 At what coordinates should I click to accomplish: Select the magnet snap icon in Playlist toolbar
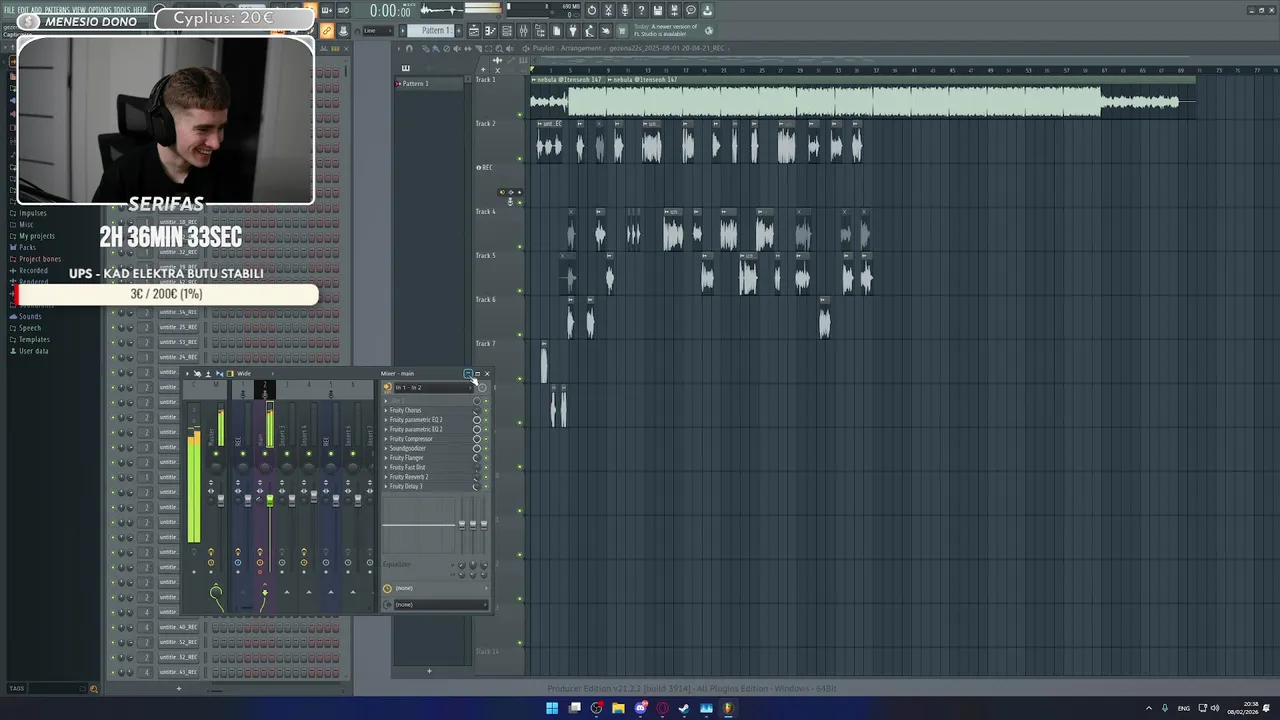point(409,48)
